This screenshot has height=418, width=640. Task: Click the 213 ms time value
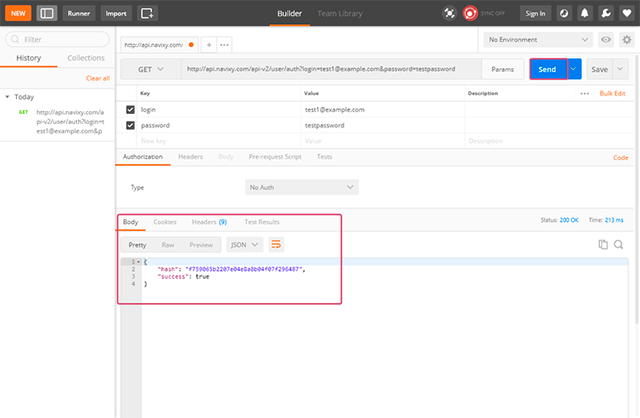pyautogui.click(x=614, y=220)
